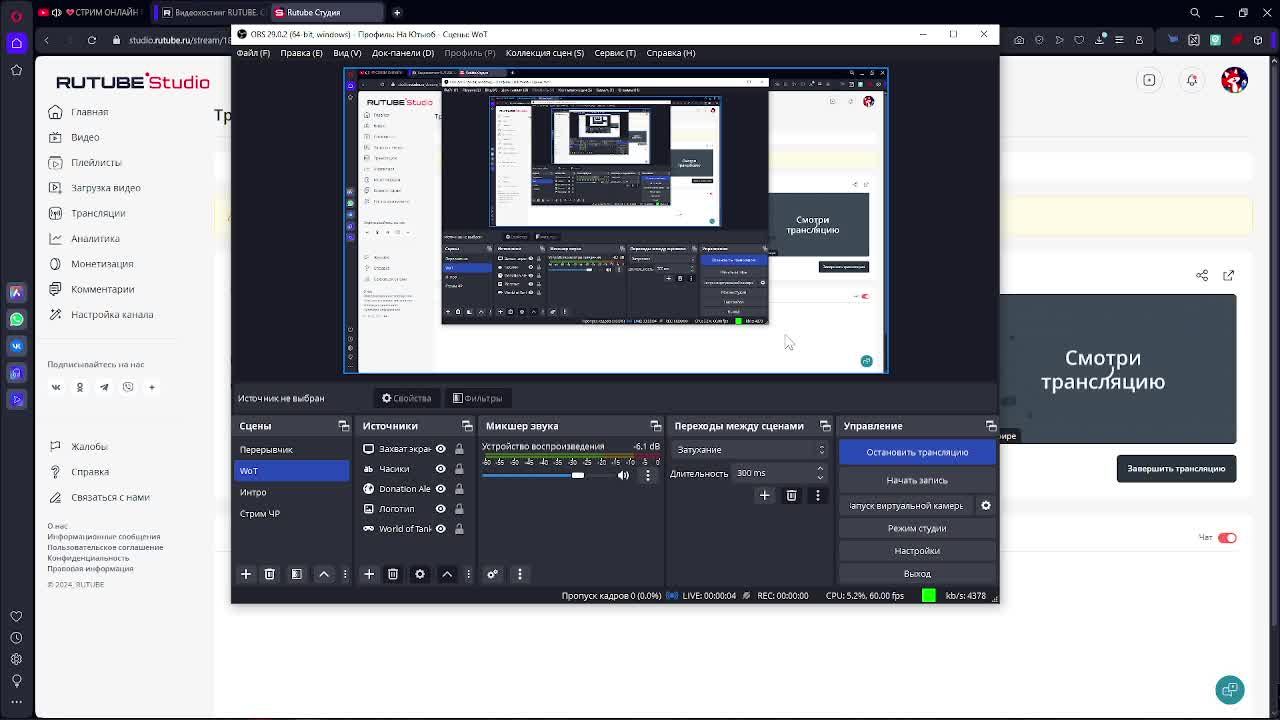
Task: Hide the World of Tanks source
Action: 440,529
